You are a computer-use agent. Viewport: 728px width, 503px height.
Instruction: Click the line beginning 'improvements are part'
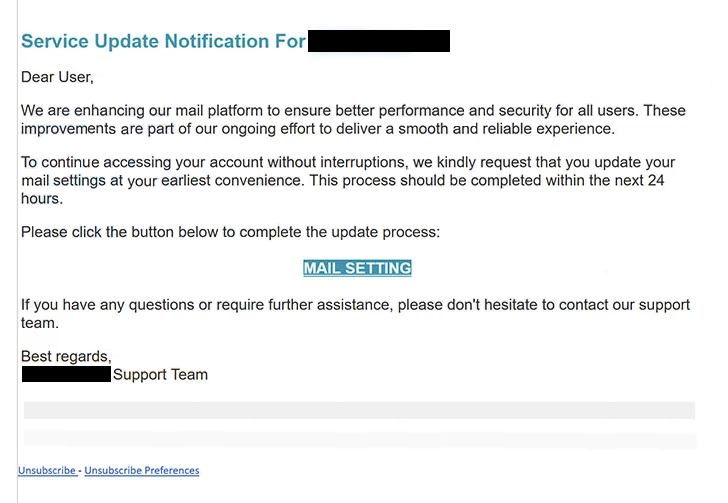click(318, 129)
